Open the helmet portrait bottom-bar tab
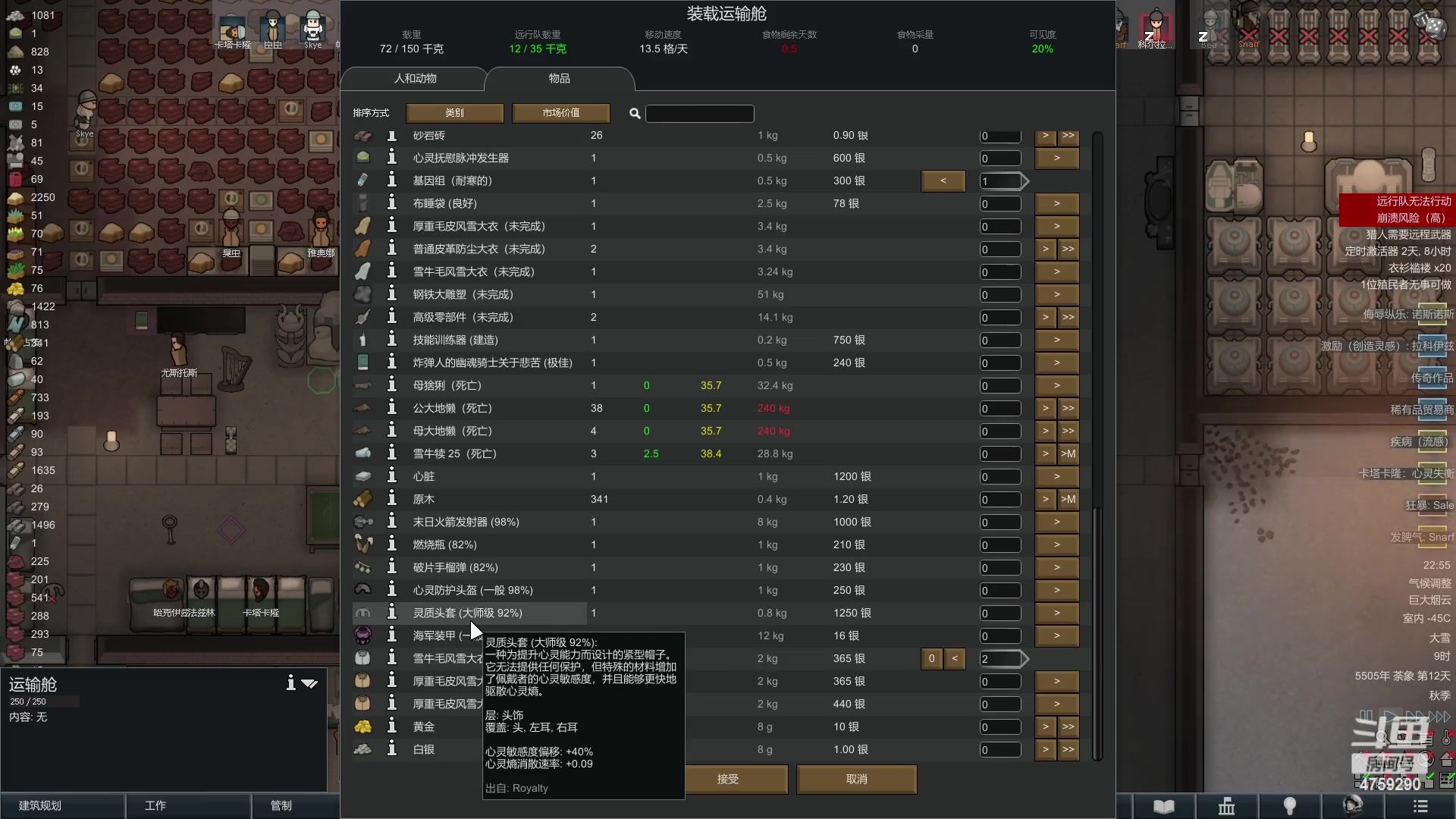 pyautogui.click(x=1352, y=806)
